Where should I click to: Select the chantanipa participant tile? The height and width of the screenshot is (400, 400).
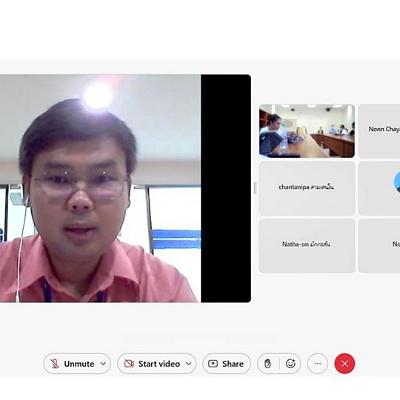coord(307,188)
